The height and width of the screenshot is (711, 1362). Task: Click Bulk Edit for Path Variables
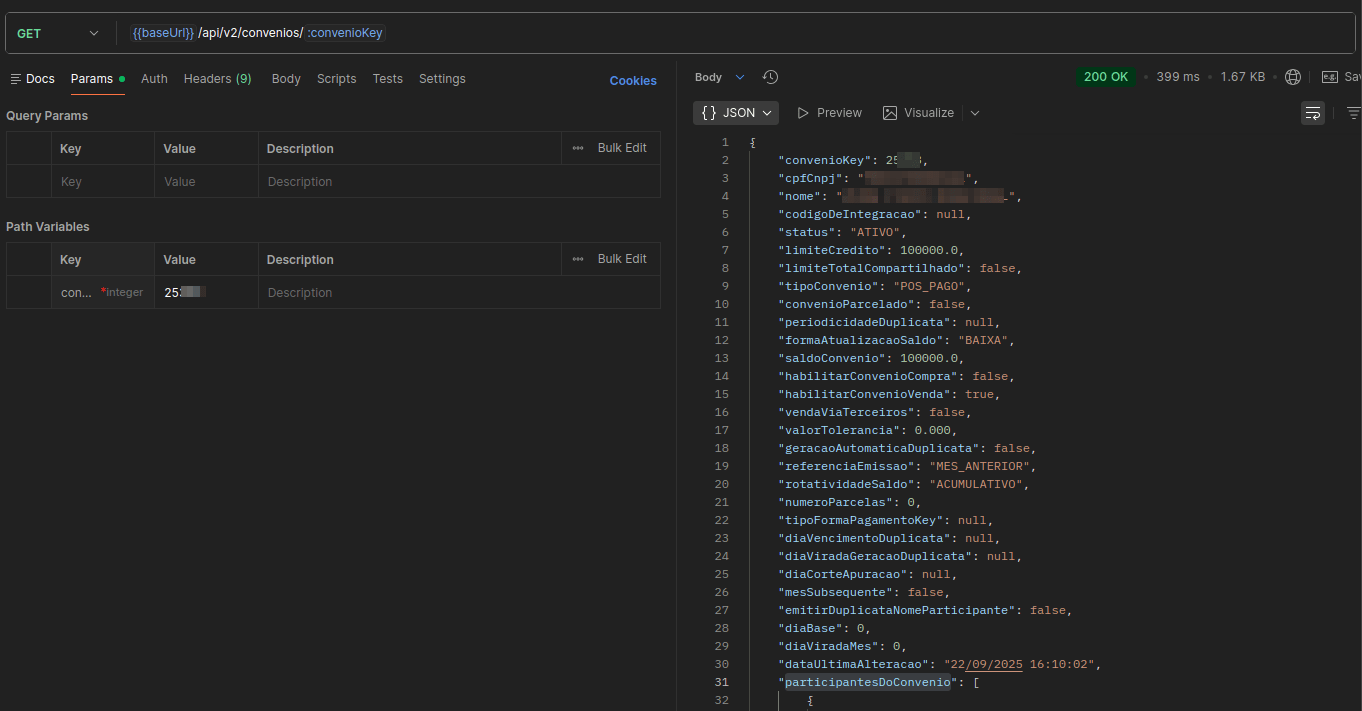pos(622,259)
